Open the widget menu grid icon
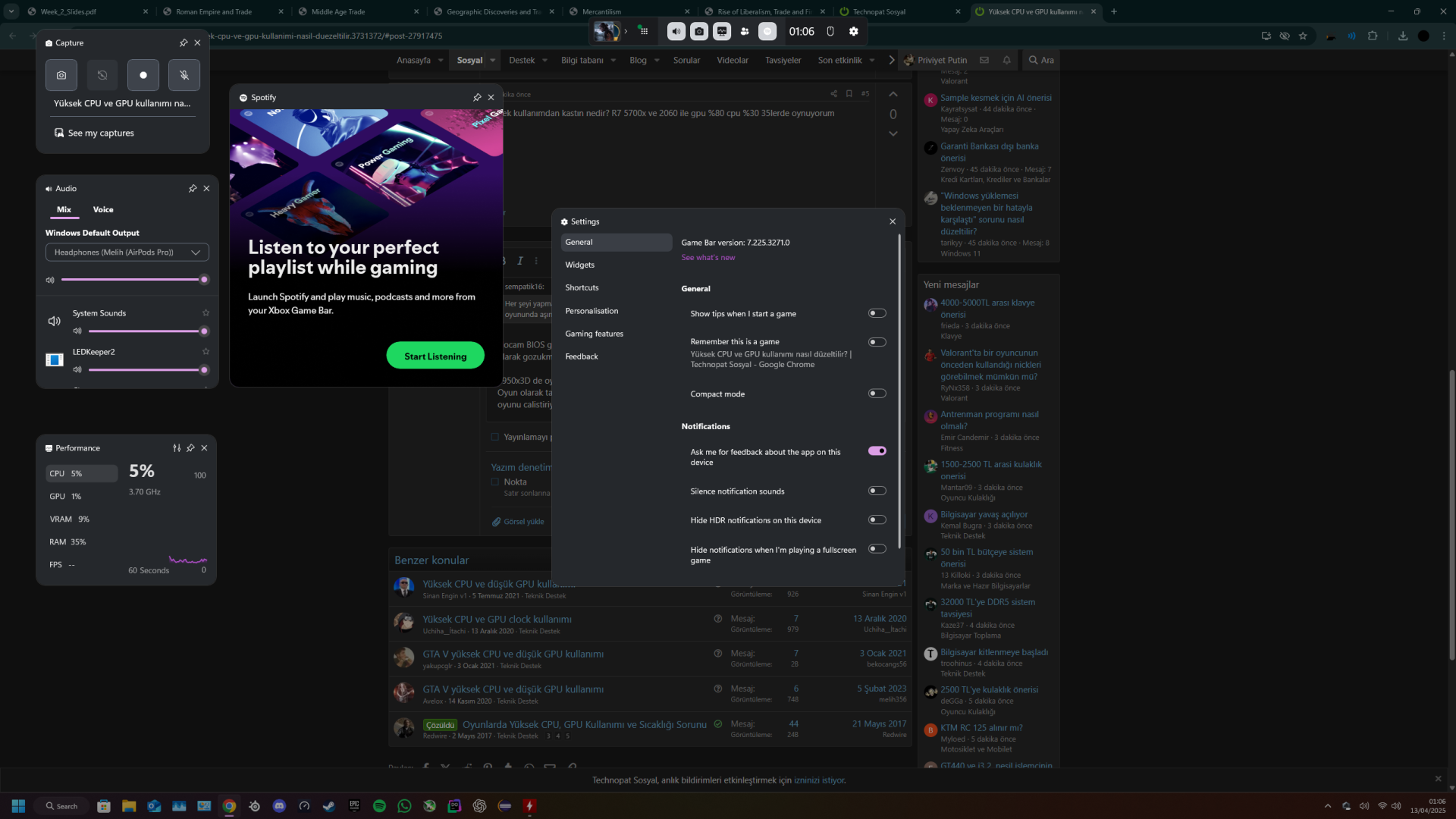The height and width of the screenshot is (819, 1456). 644,31
